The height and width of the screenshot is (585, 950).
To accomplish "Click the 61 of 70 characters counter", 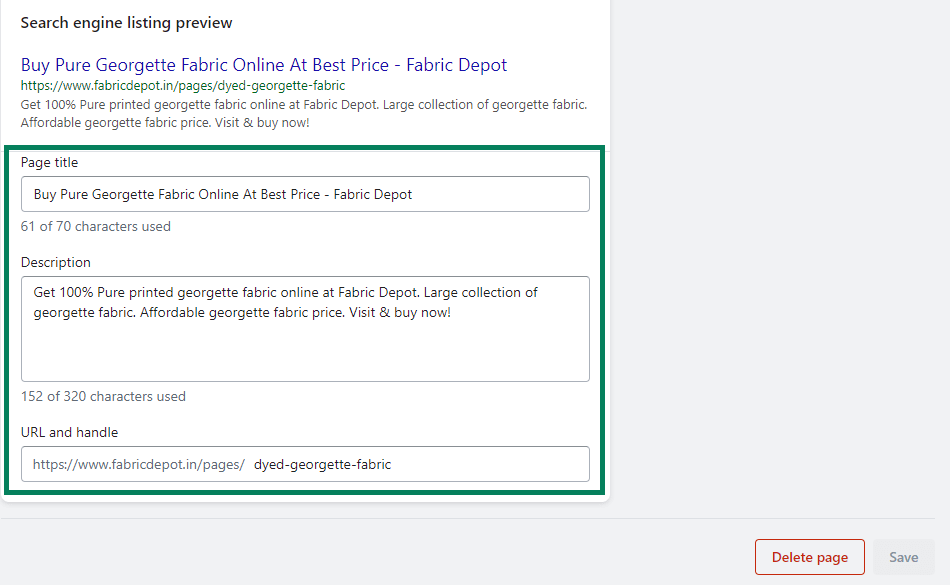I will point(96,226).
